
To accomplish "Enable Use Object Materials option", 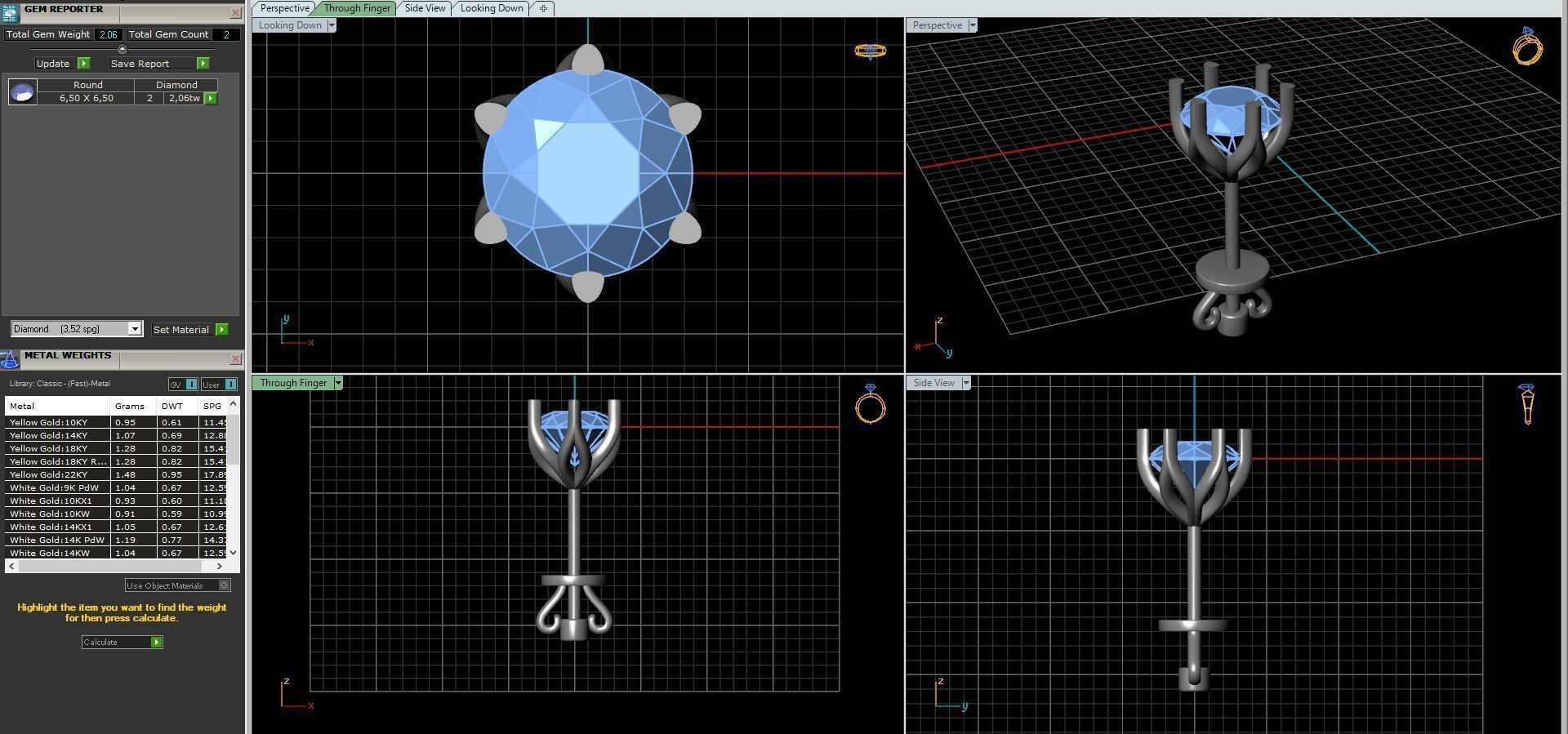I will pyautogui.click(x=178, y=585).
